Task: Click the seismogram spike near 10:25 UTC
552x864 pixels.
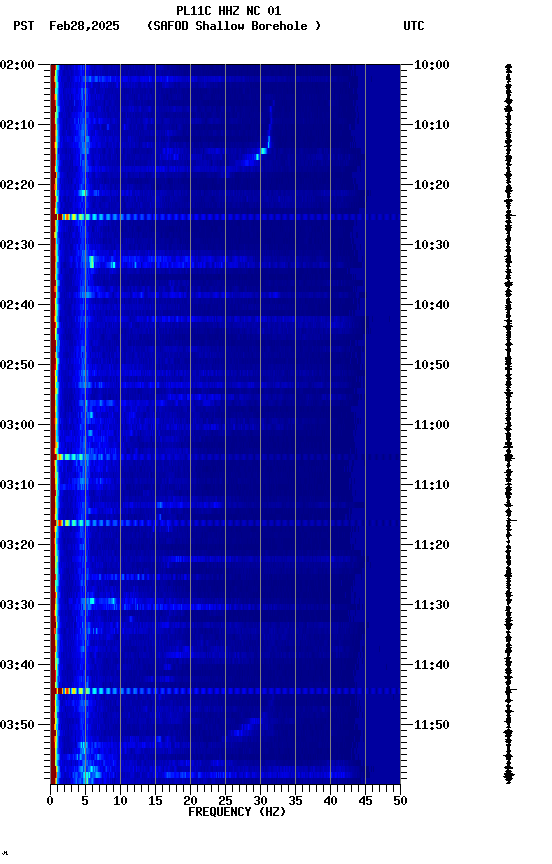Action: point(510,215)
